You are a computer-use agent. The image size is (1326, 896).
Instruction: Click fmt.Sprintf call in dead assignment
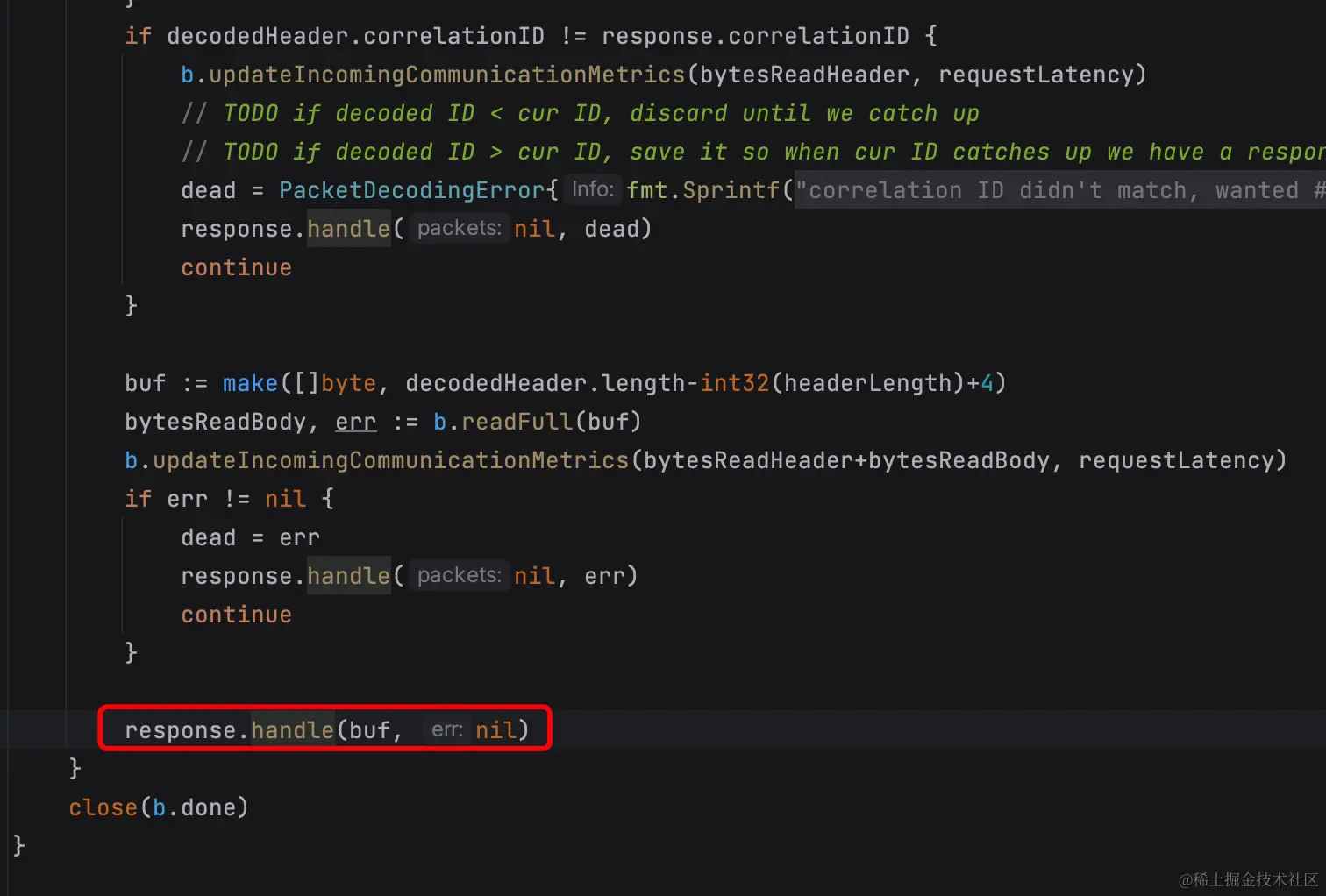(x=703, y=190)
